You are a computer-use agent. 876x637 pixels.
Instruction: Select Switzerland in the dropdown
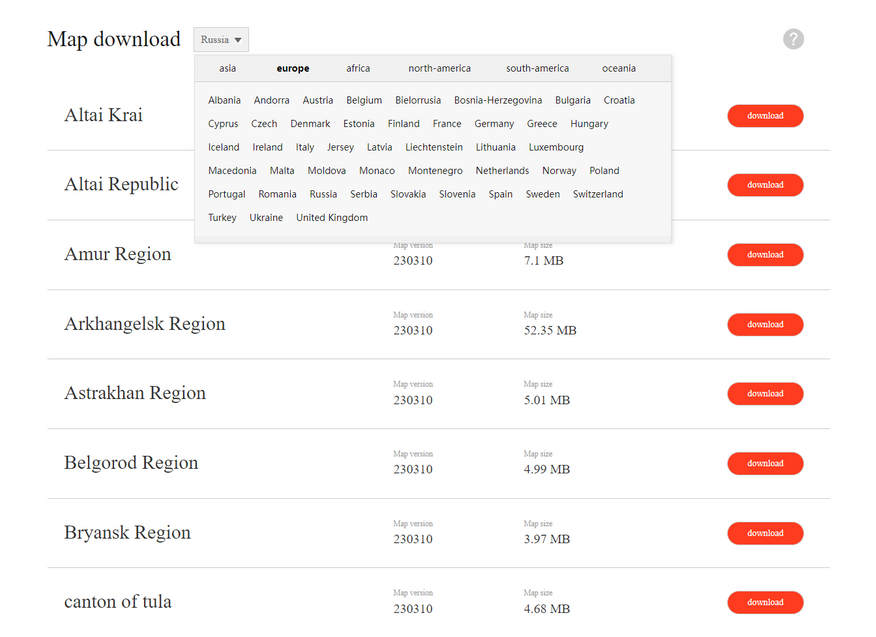tap(598, 195)
